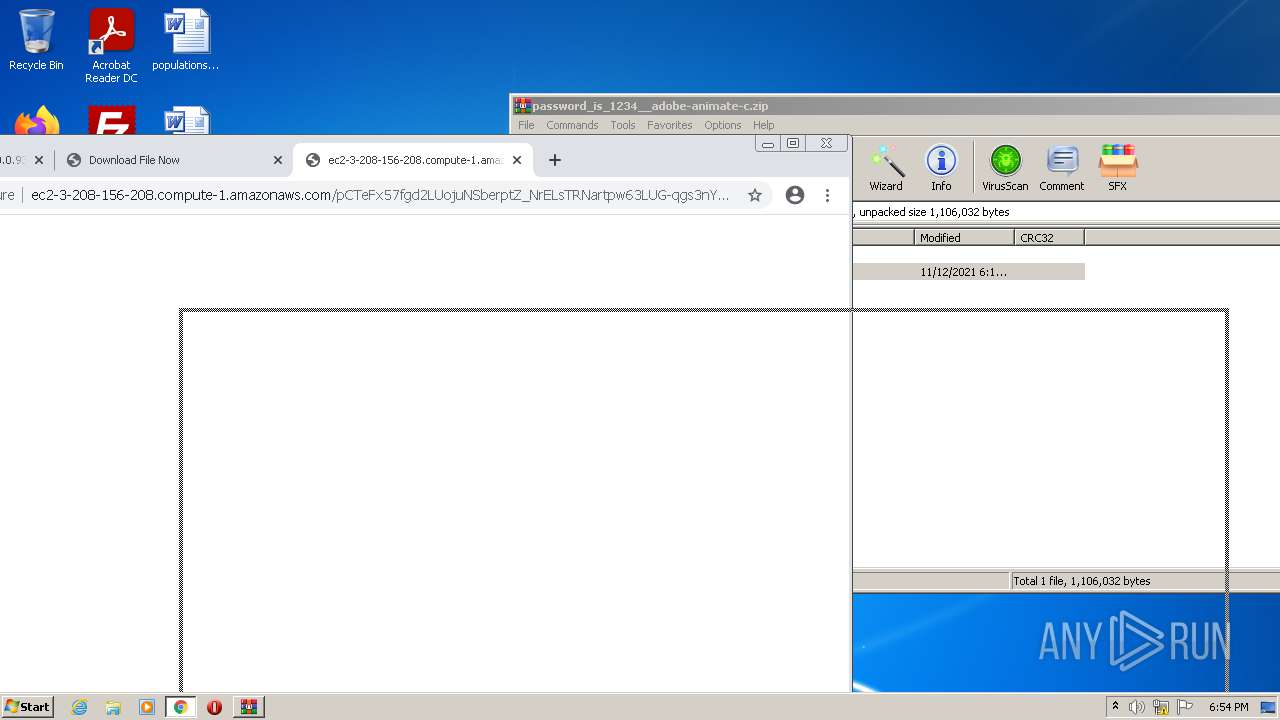The height and width of the screenshot is (720, 1280).
Task: Click the VirusScan icon in the WinRAR toolbar
Action: [1005, 168]
